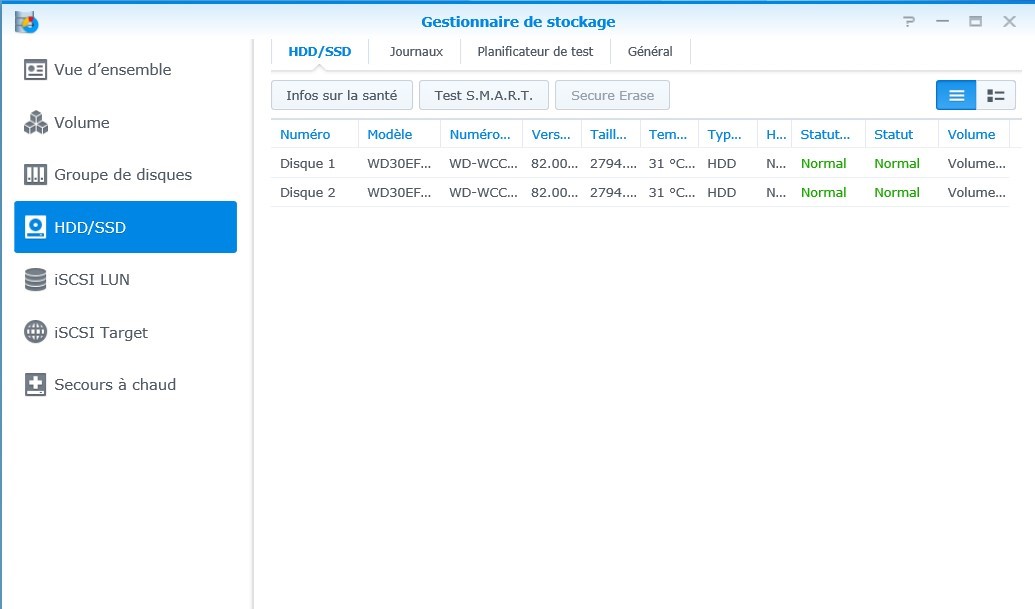Go to Secours à chaud section
This screenshot has height=609, width=1035.
click(125, 385)
